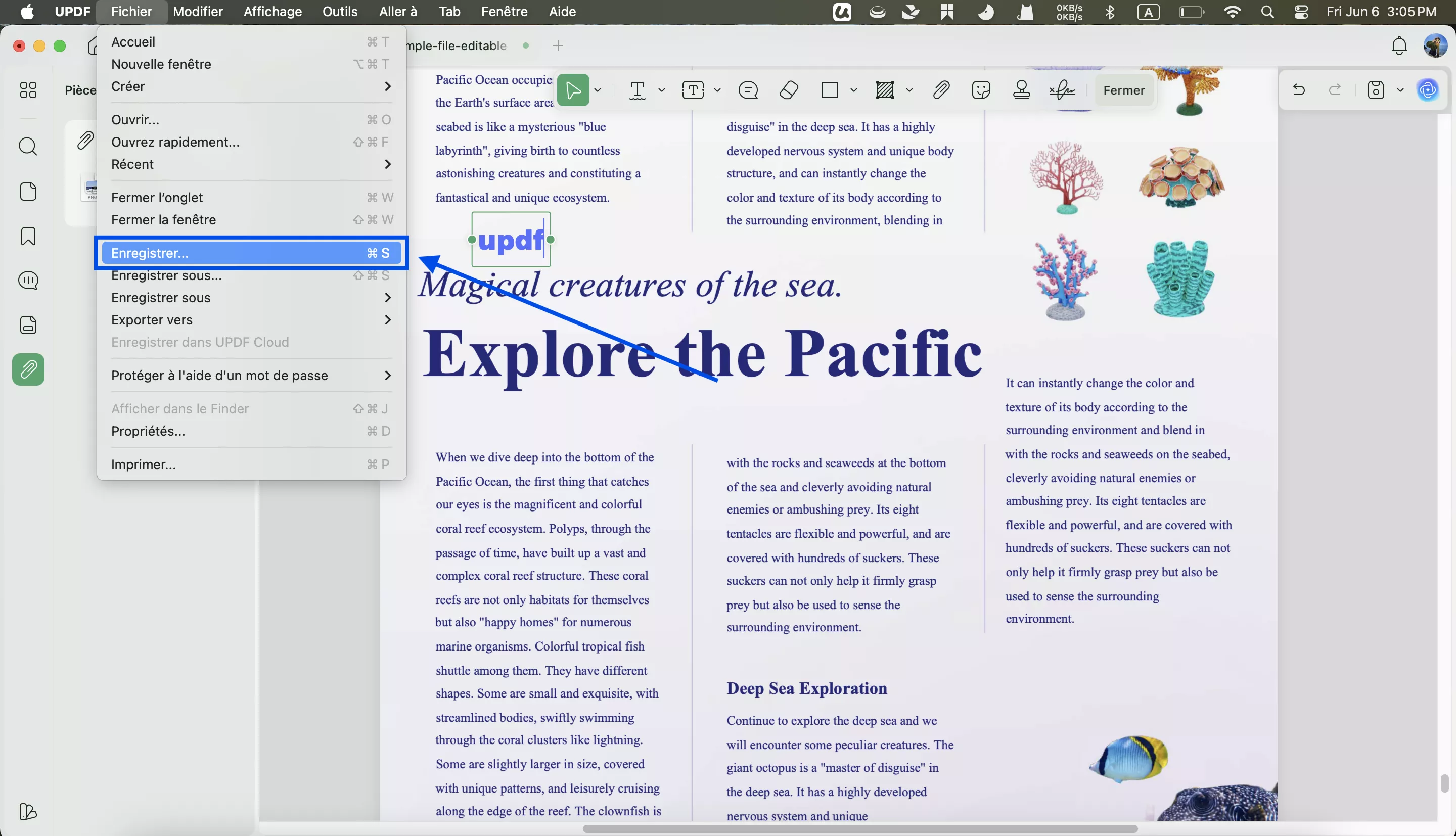Expand the Créer submenu
Viewport: 1456px width, 836px height.
(251, 86)
